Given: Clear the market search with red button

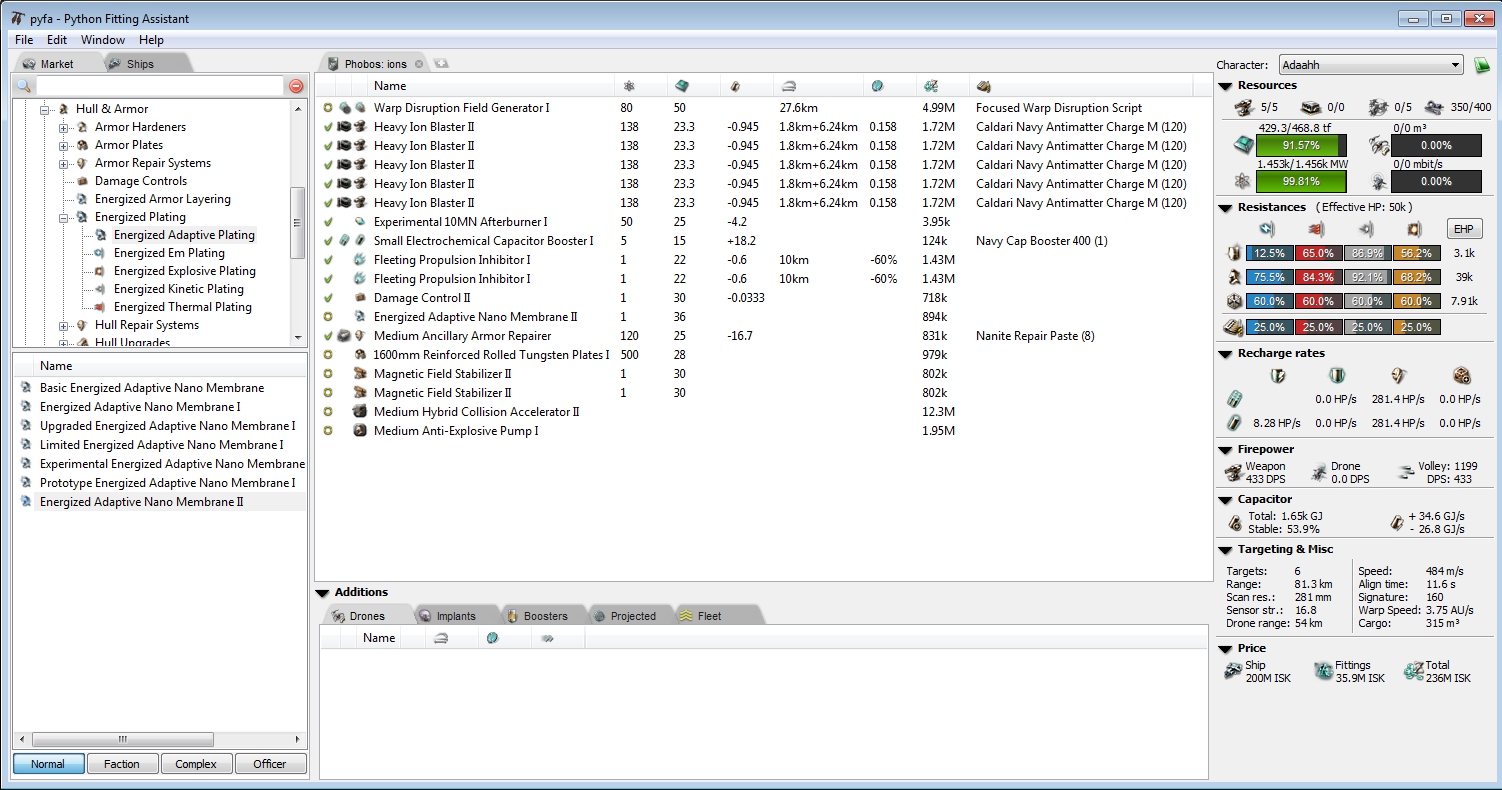Looking at the screenshot, I should (x=296, y=86).
